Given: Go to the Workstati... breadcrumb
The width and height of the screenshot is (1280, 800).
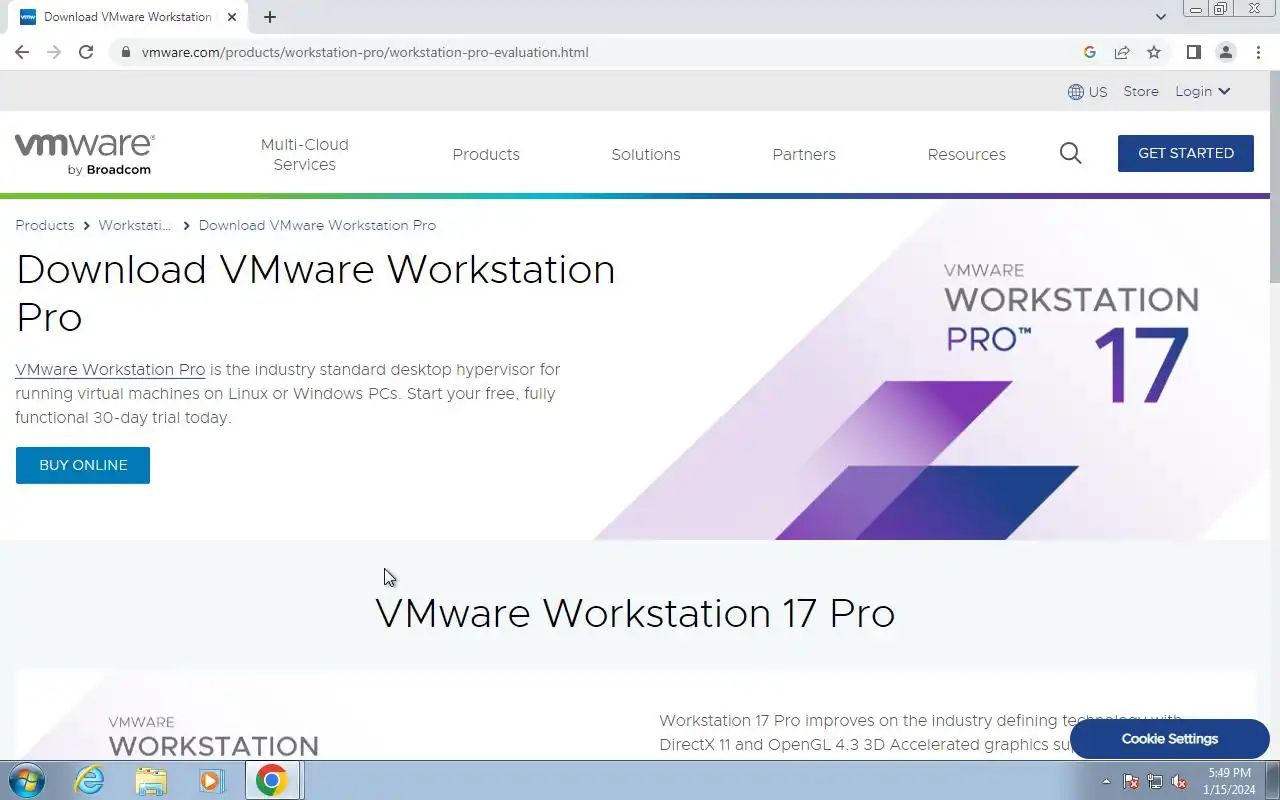Looking at the screenshot, I should coord(135,225).
